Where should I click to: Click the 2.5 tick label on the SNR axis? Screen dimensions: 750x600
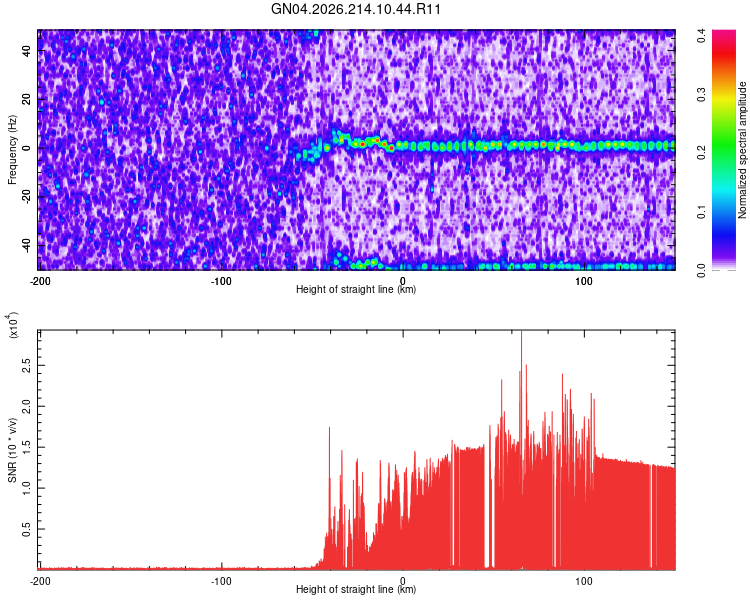coord(26,366)
